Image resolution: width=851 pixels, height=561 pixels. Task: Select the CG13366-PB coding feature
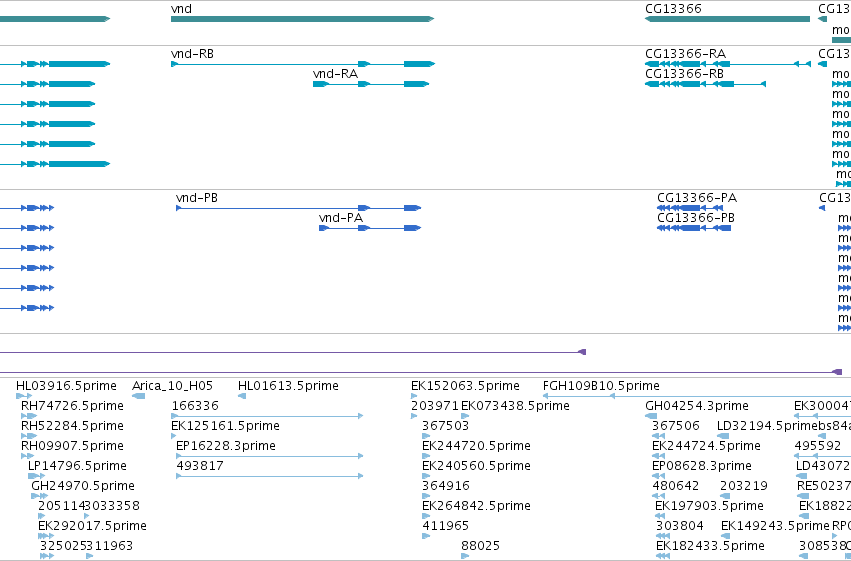694,228
